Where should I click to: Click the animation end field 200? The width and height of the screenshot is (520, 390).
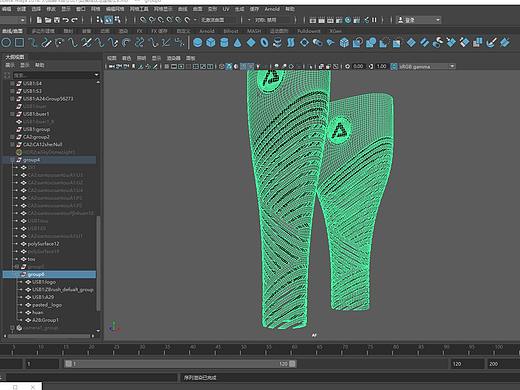coord(503,364)
